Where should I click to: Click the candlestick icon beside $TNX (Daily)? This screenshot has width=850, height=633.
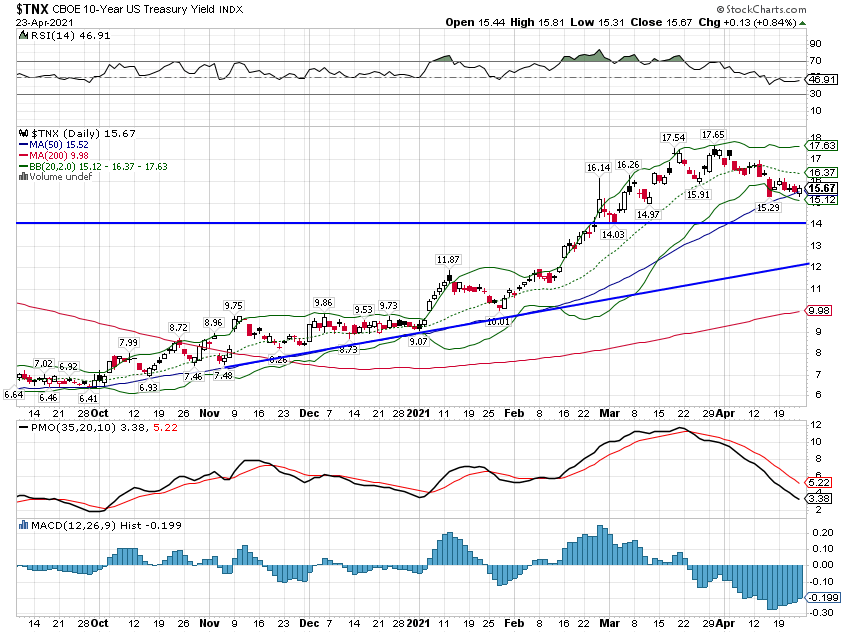(23, 133)
